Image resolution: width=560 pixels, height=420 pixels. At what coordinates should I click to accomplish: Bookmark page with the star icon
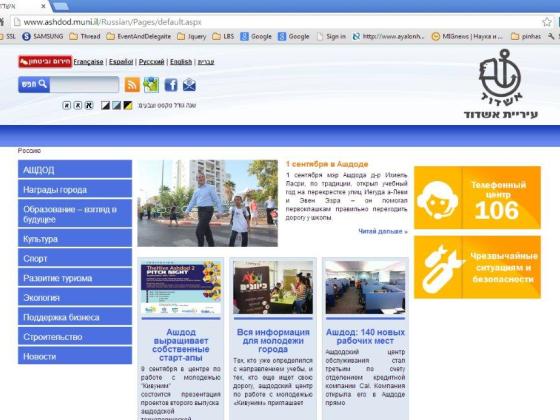point(546,22)
